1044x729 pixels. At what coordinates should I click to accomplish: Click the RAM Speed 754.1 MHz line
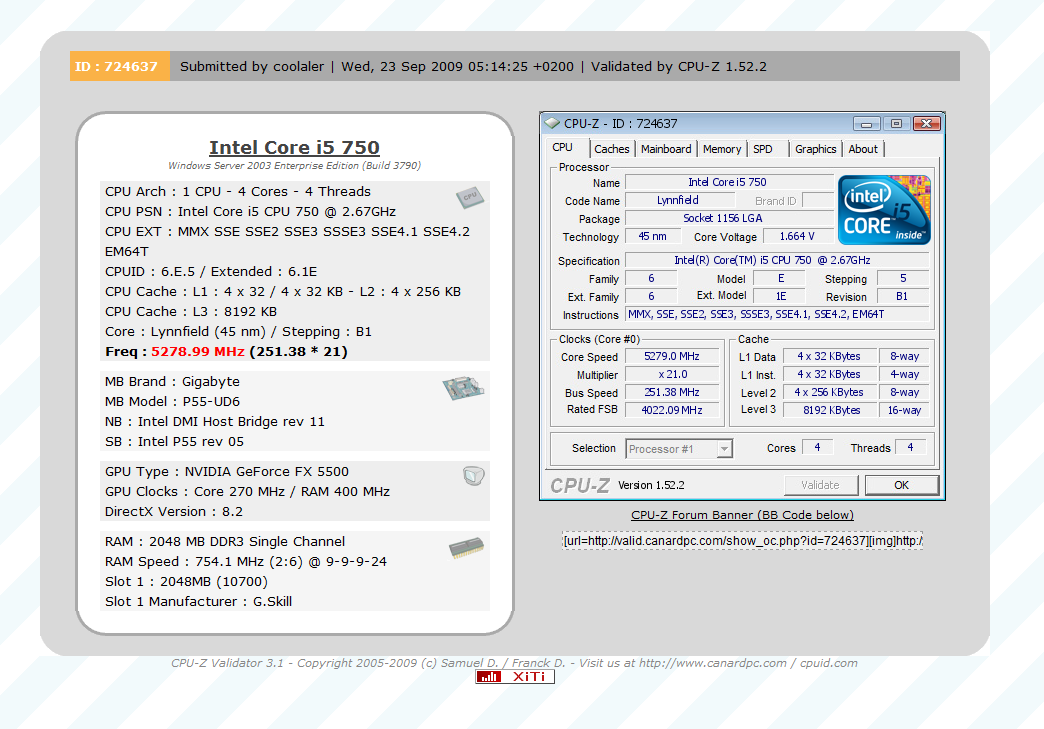coord(246,561)
